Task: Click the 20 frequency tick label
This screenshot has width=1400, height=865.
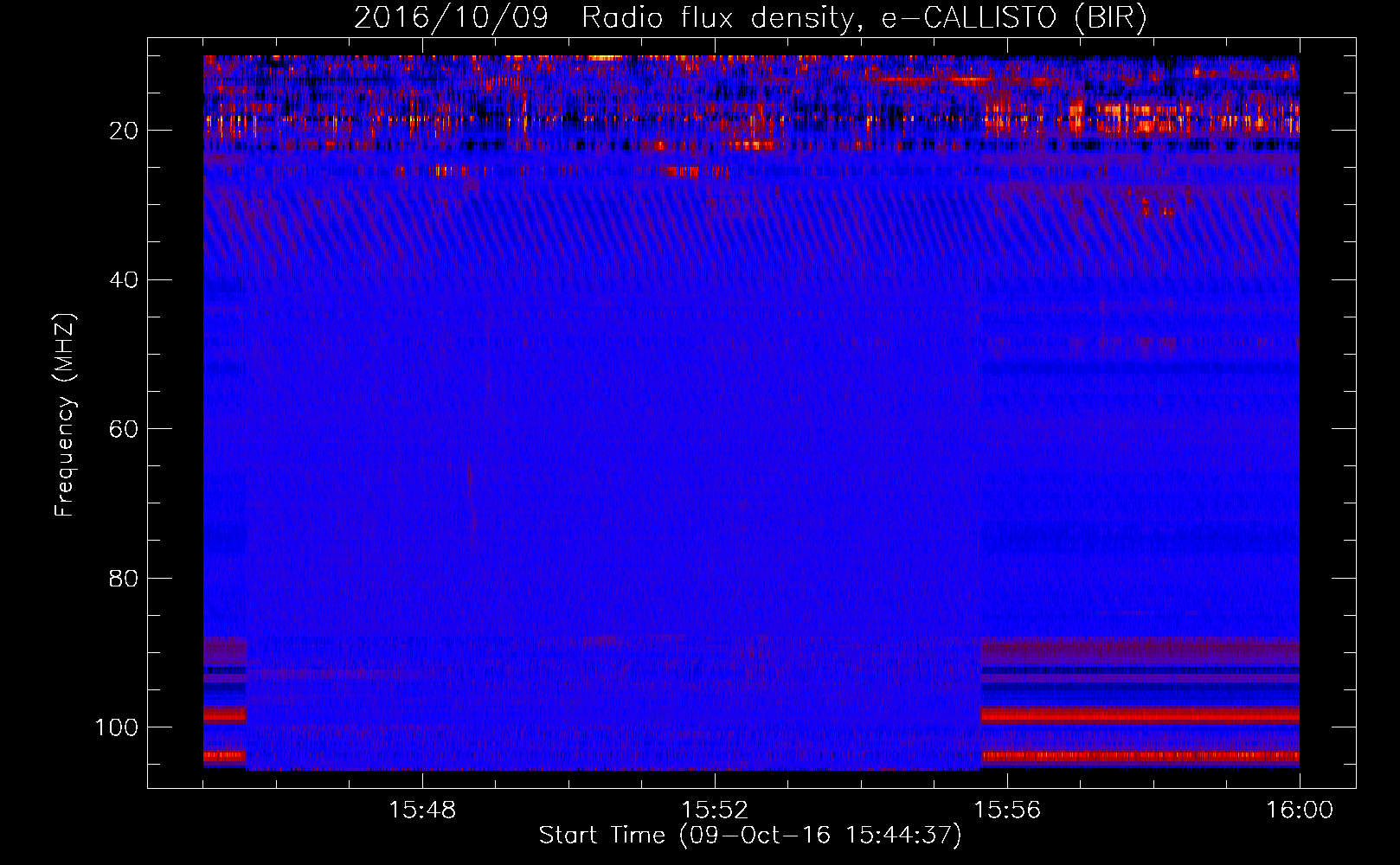Action: [x=125, y=131]
